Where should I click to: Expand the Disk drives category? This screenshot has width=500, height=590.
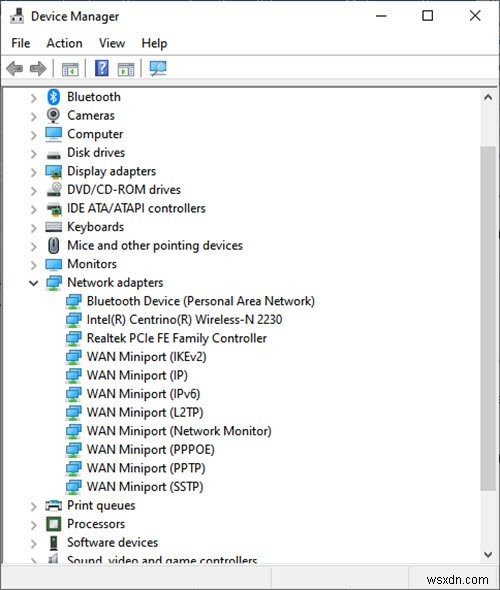(x=33, y=154)
